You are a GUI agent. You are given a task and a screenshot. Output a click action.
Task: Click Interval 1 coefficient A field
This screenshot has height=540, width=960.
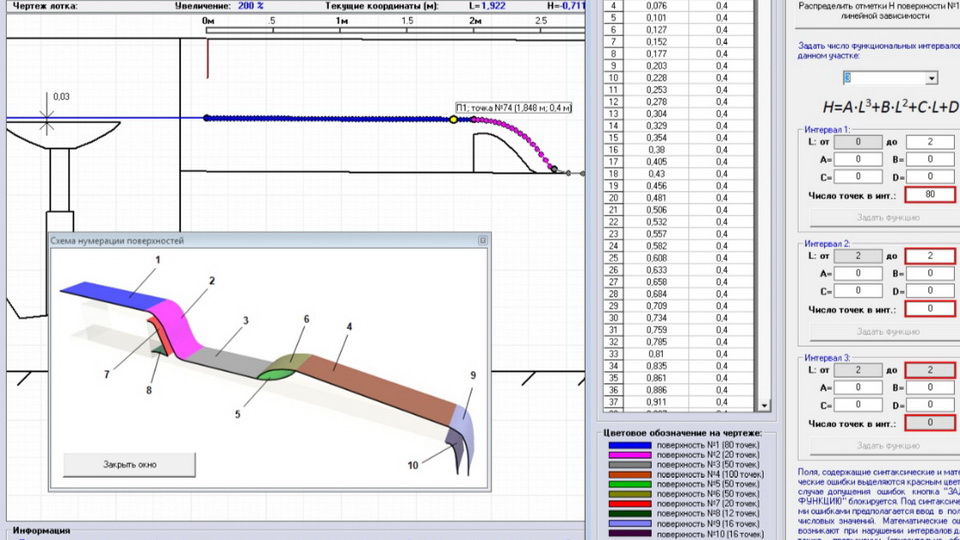858,159
